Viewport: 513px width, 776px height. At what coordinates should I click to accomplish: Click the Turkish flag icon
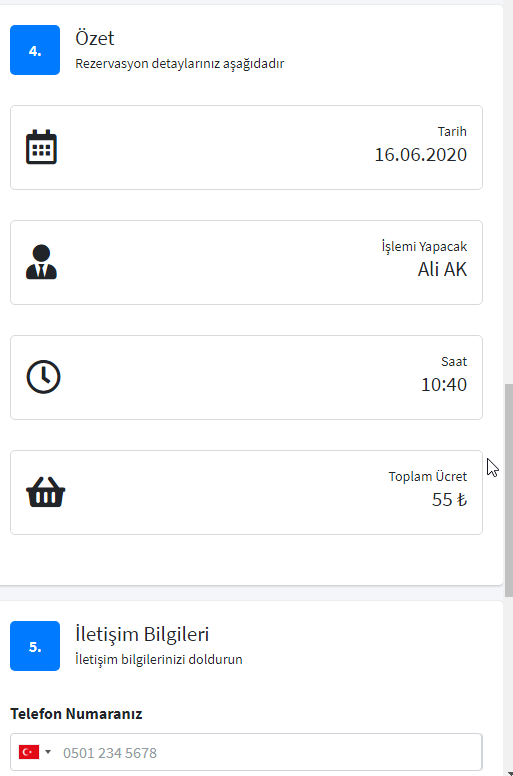pyautogui.click(x=29, y=752)
